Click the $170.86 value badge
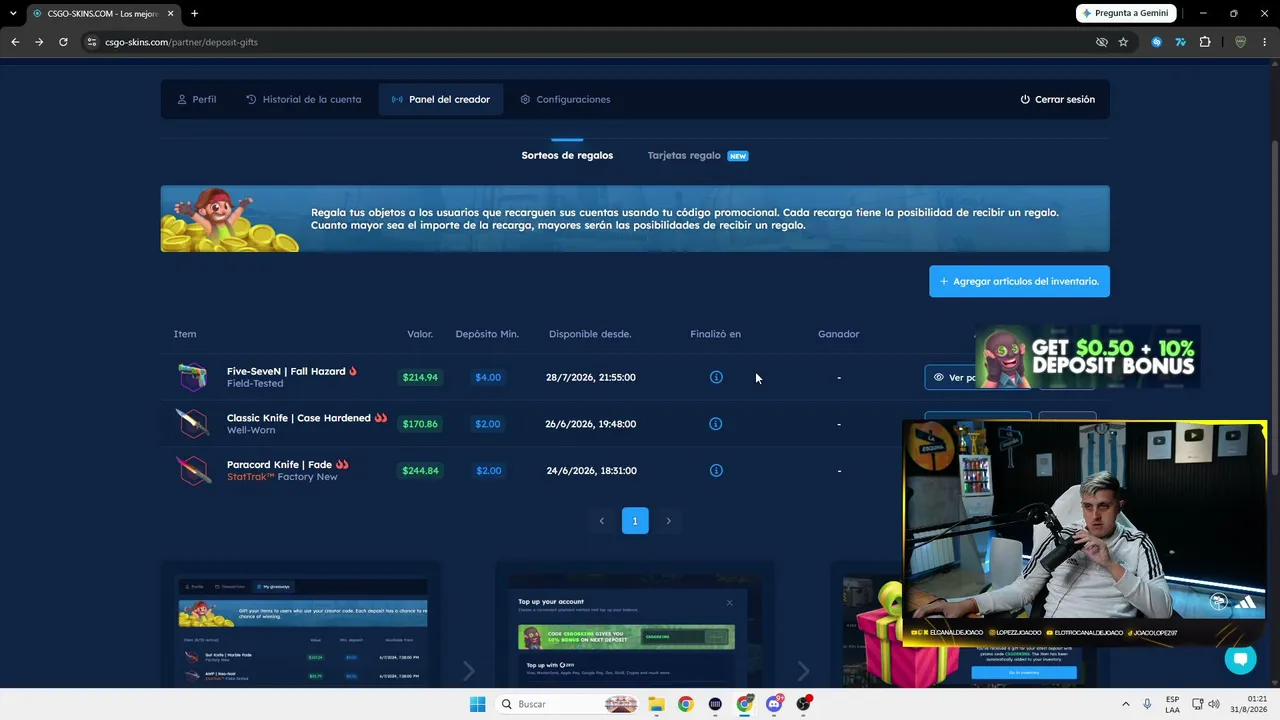Image resolution: width=1280 pixels, height=720 pixels. coord(420,424)
